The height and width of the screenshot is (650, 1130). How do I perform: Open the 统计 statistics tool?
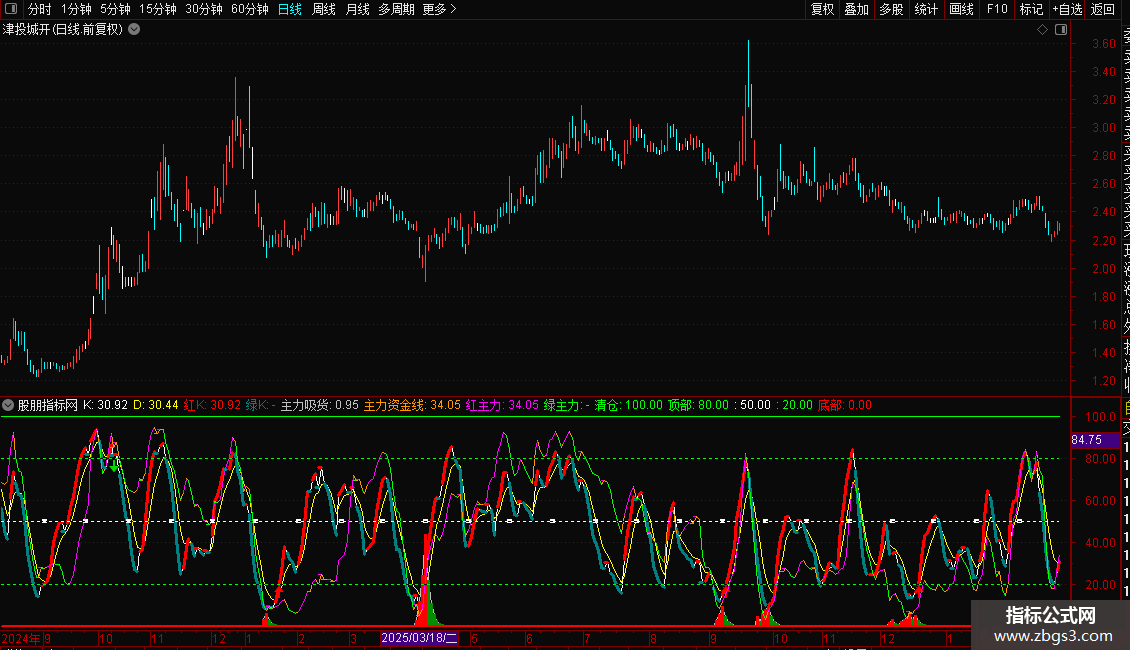coord(926,9)
